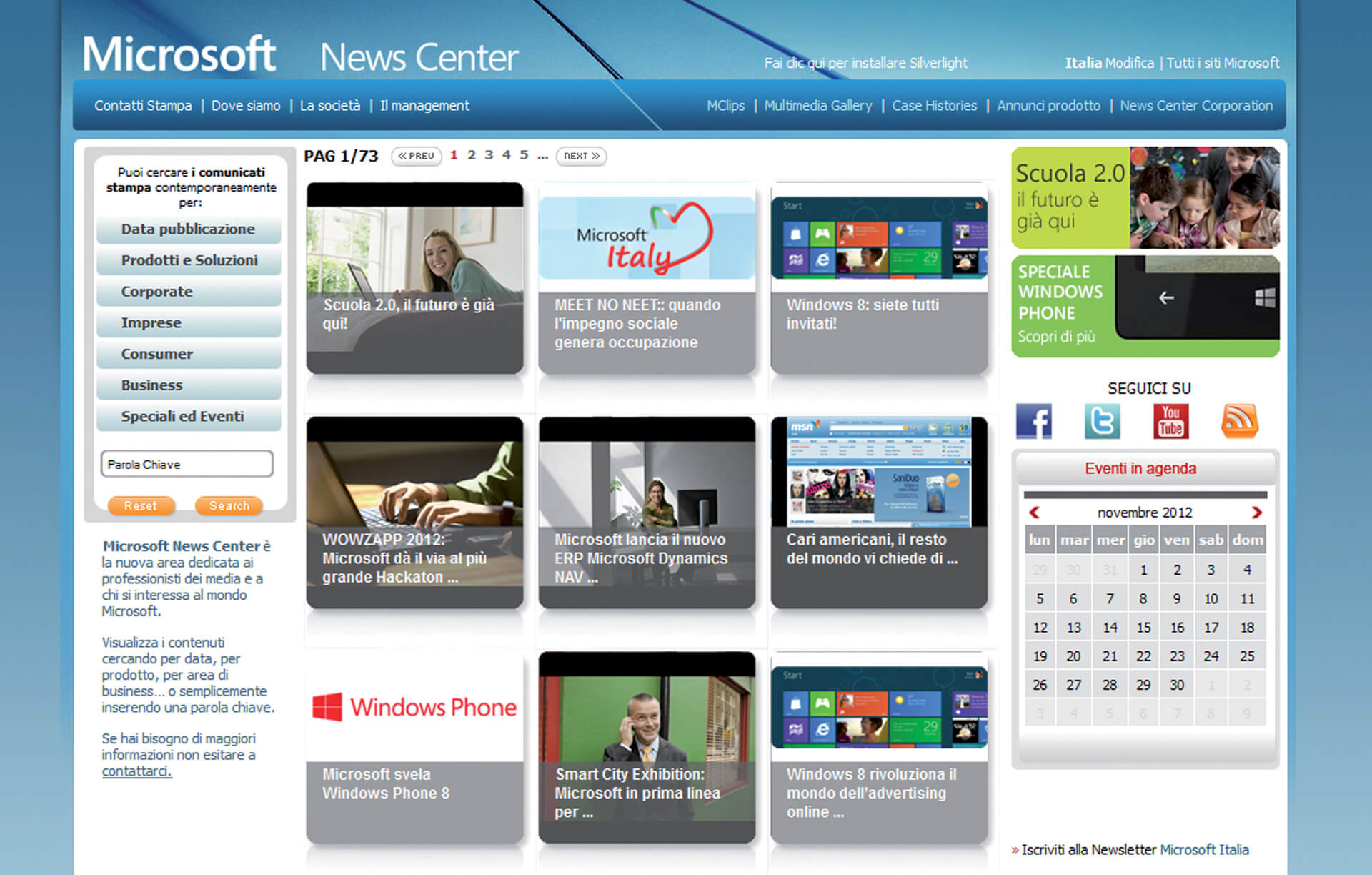Expand the Prodotti e Soluzioni filter

189,261
